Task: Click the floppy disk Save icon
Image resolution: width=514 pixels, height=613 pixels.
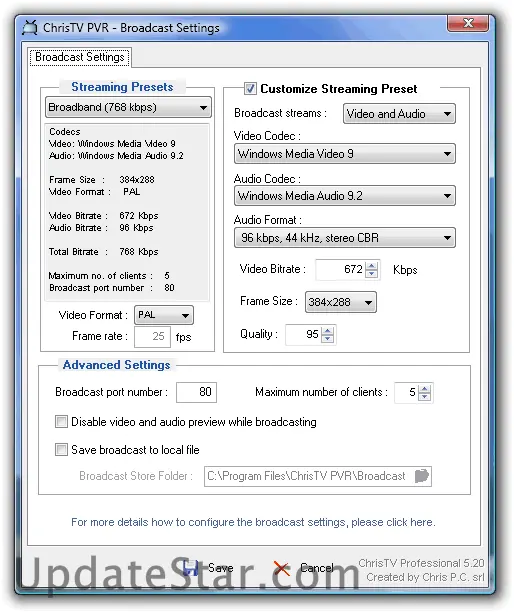Action: tap(191, 568)
